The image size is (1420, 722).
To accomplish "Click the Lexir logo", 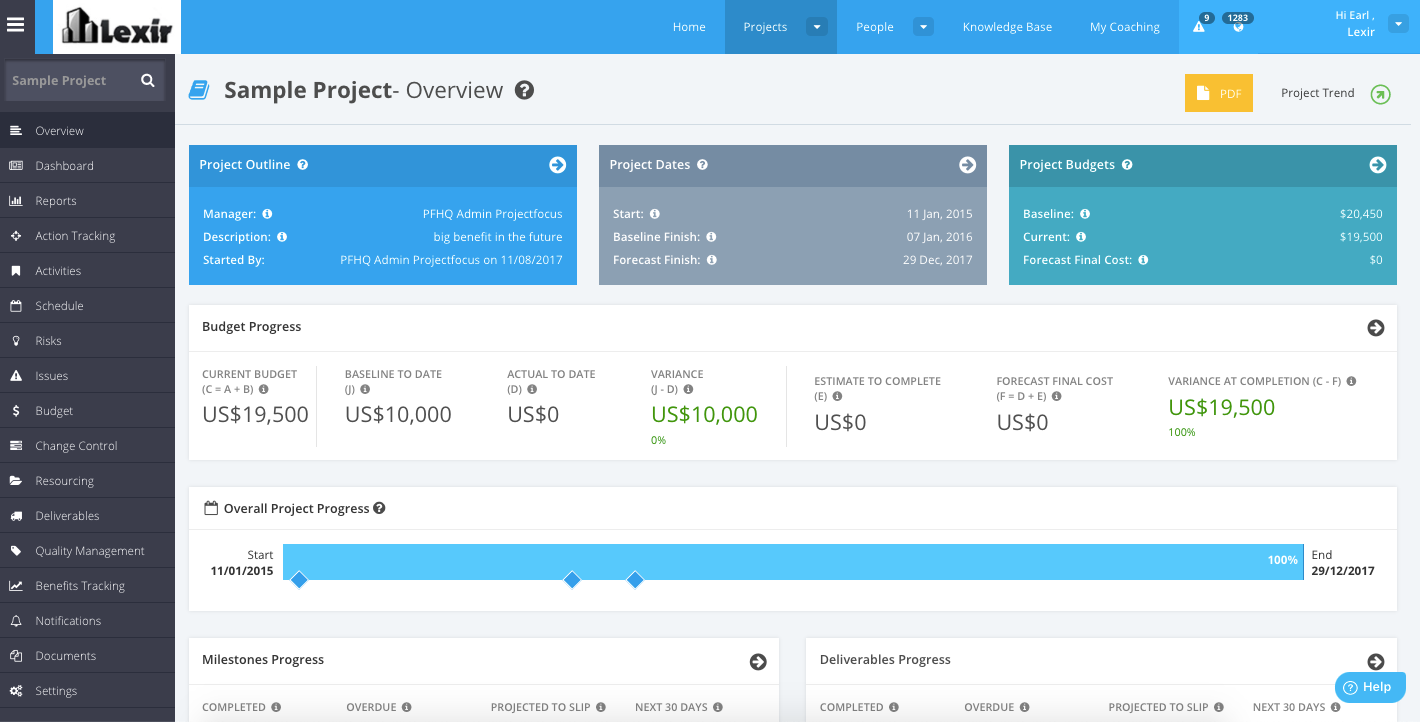I will pyautogui.click(x=116, y=27).
